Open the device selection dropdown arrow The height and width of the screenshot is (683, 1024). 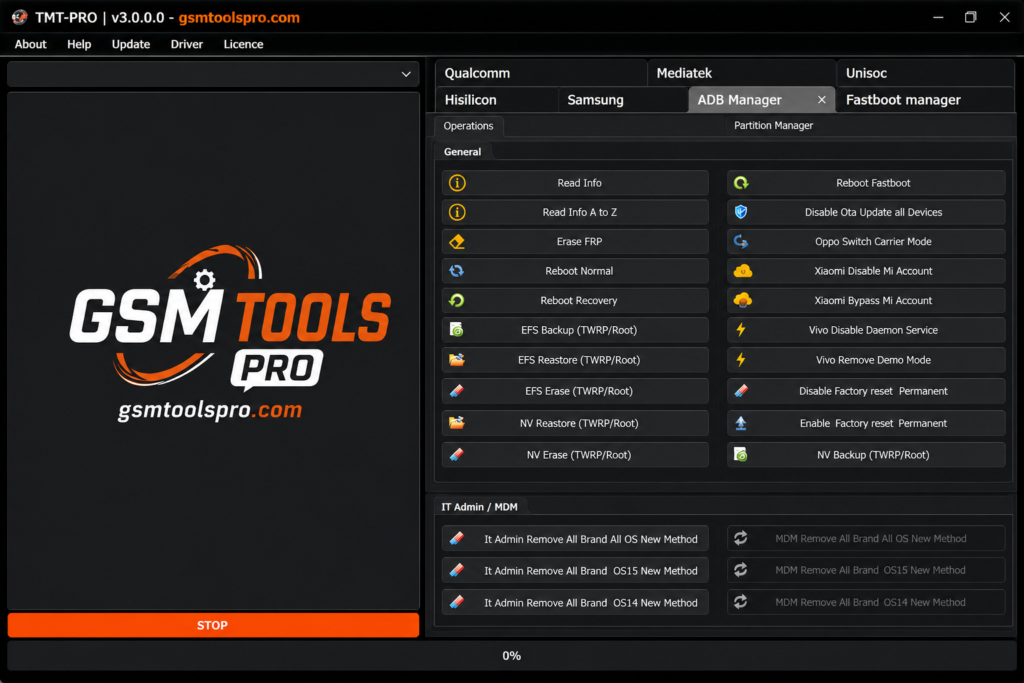[x=406, y=74]
